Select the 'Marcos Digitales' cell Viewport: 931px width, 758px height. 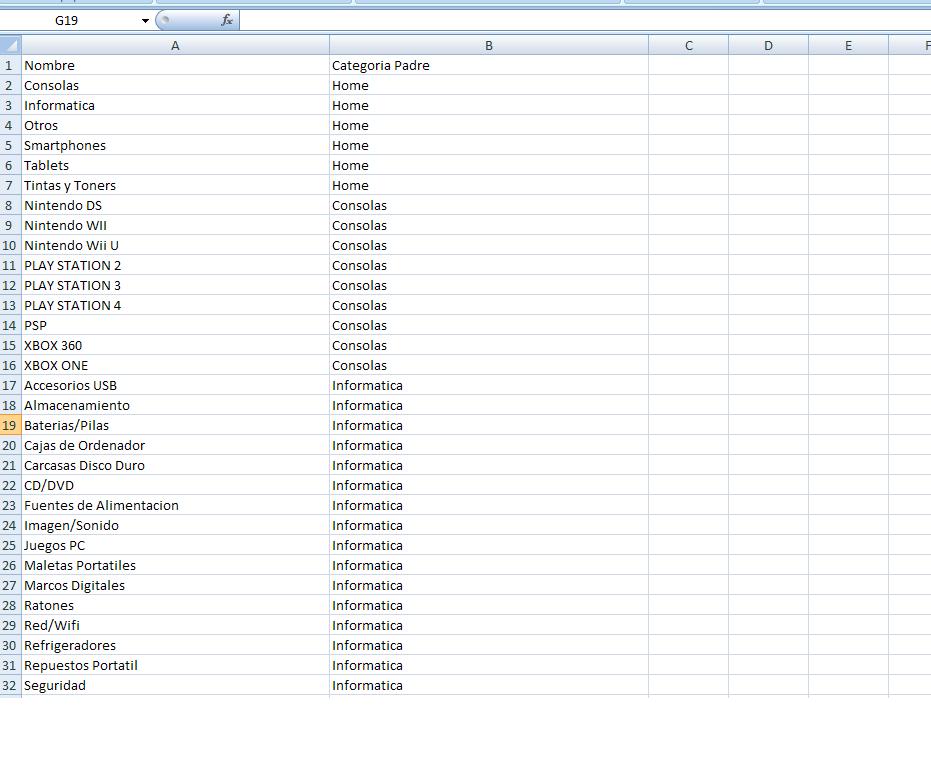tap(175, 585)
